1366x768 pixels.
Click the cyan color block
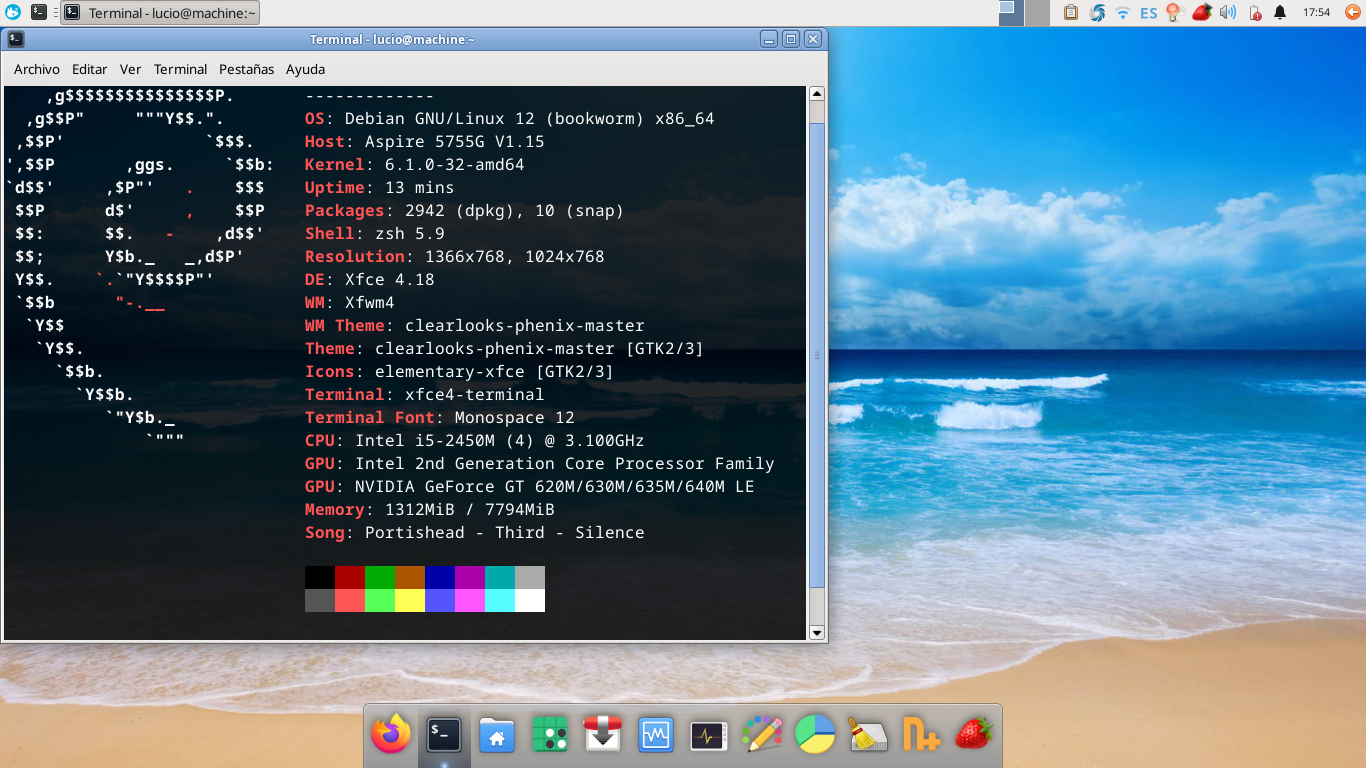pyautogui.click(x=500, y=600)
